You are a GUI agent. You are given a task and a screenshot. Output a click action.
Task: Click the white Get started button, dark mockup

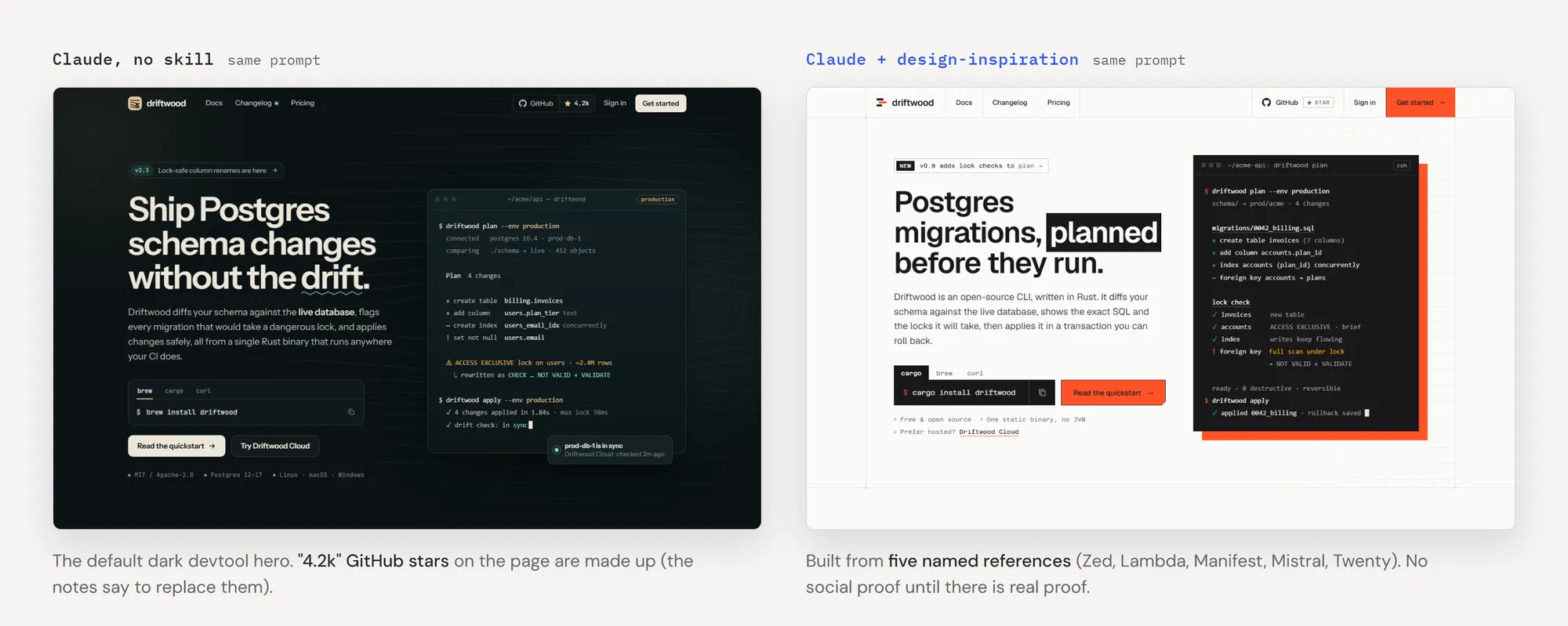661,103
